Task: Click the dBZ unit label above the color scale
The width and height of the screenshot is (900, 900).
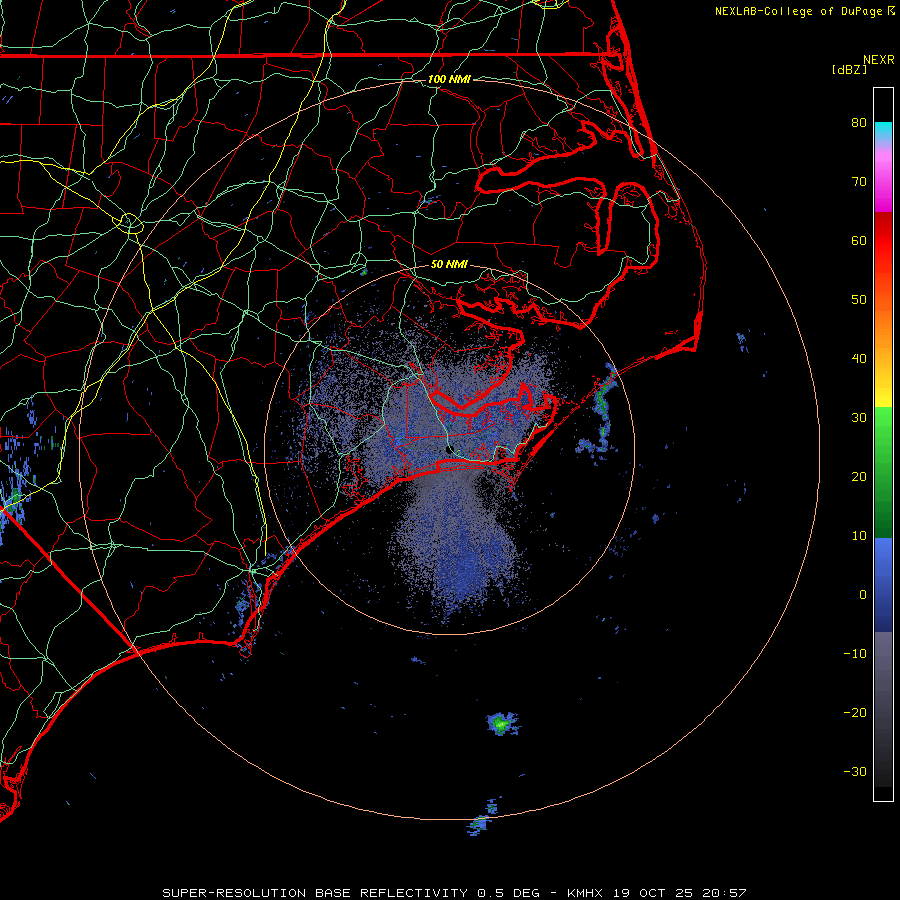Action: [849, 69]
